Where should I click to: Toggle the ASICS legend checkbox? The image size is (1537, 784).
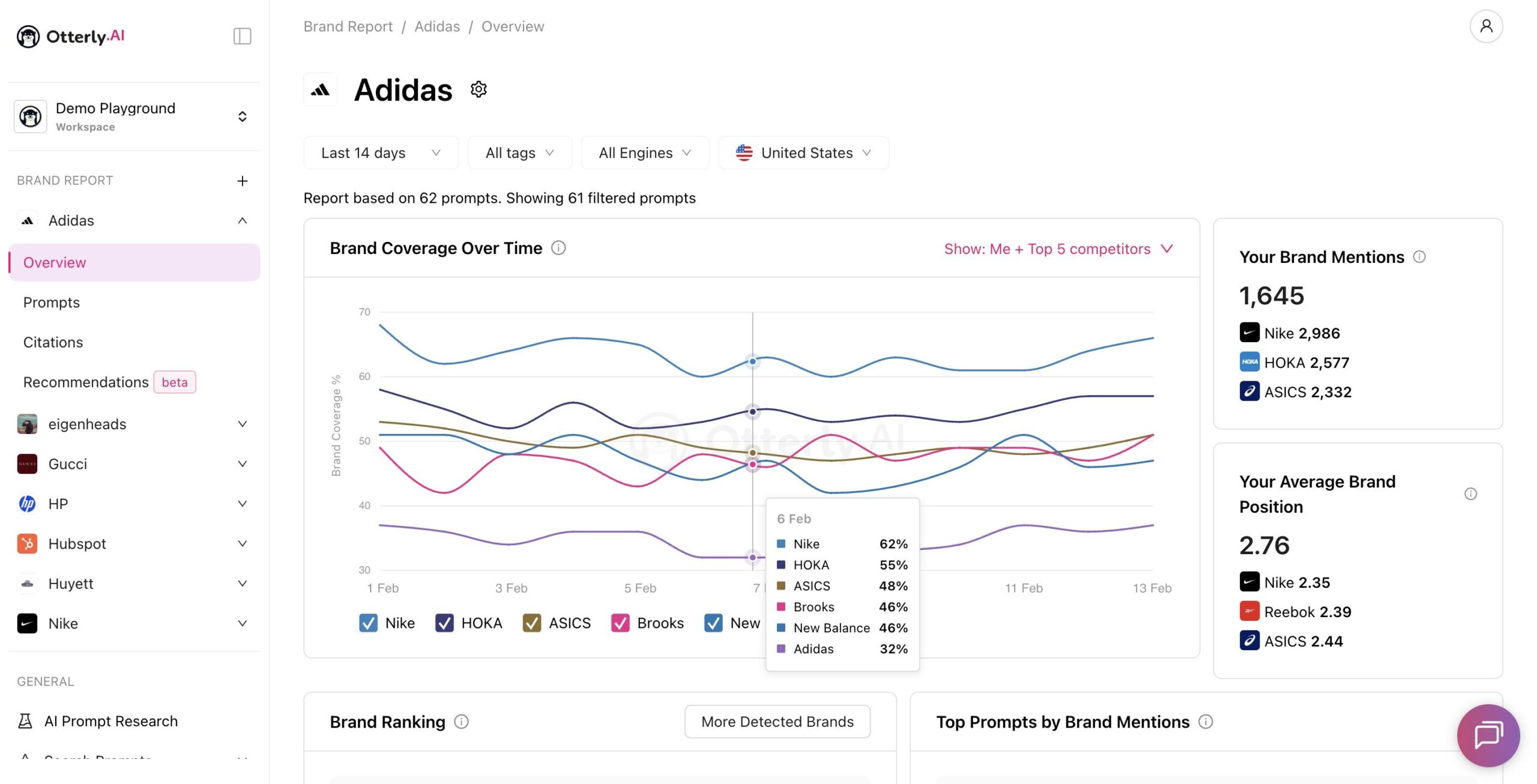[x=532, y=623]
